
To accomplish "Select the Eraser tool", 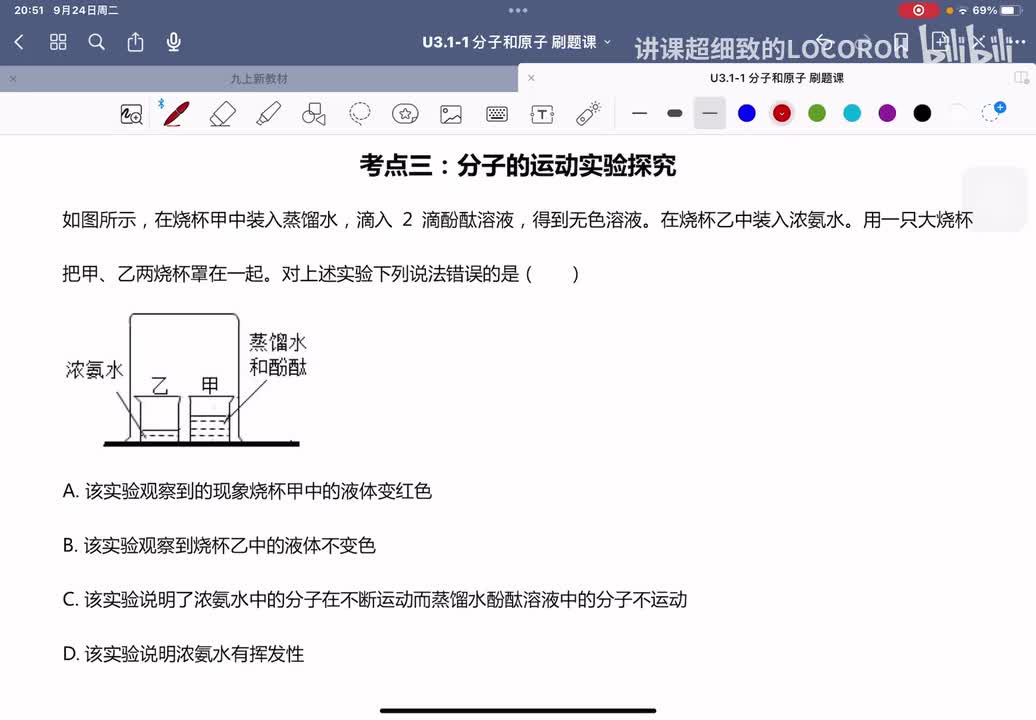I will tap(223, 114).
